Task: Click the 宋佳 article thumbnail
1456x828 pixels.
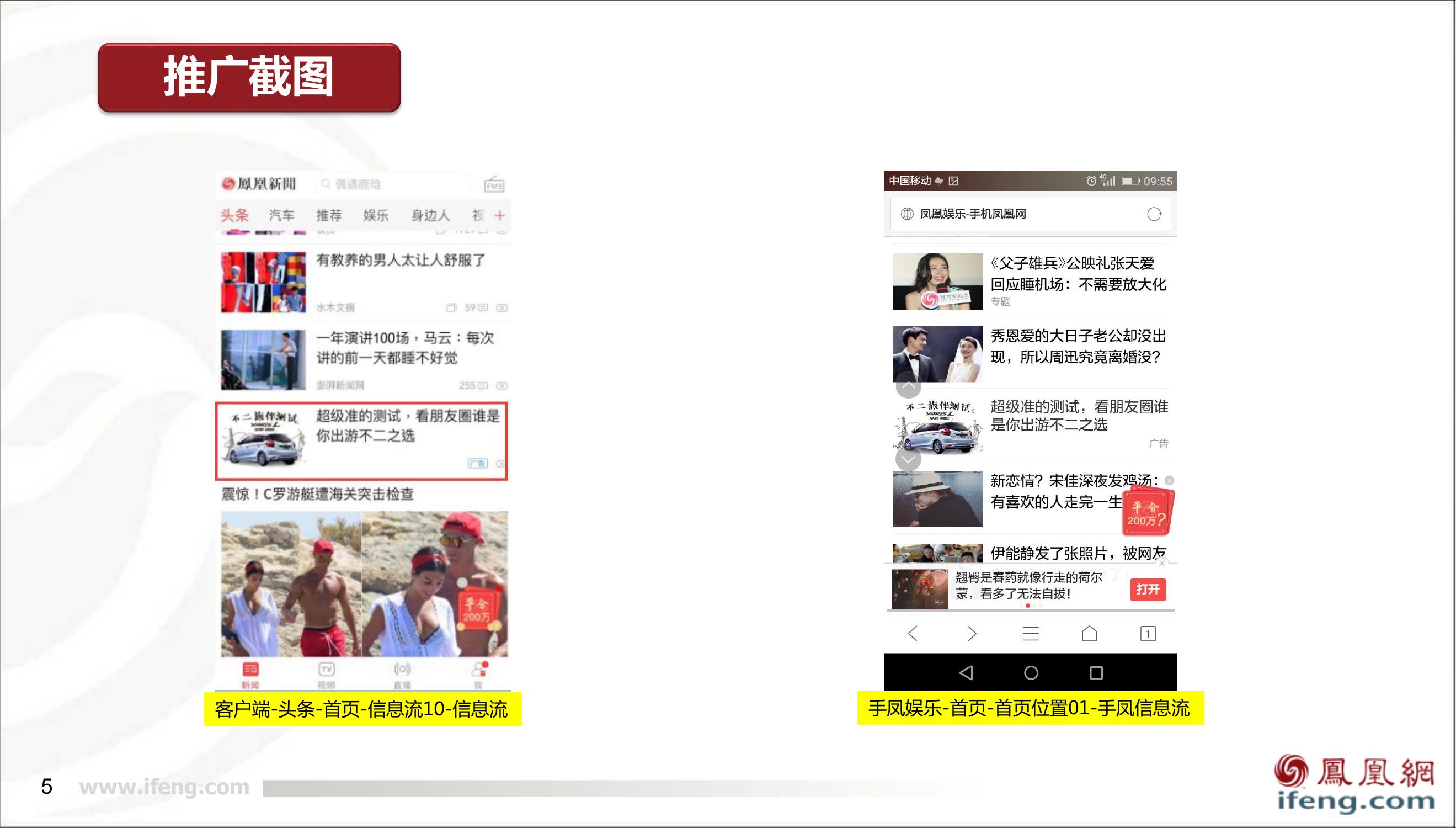Action: click(x=938, y=499)
